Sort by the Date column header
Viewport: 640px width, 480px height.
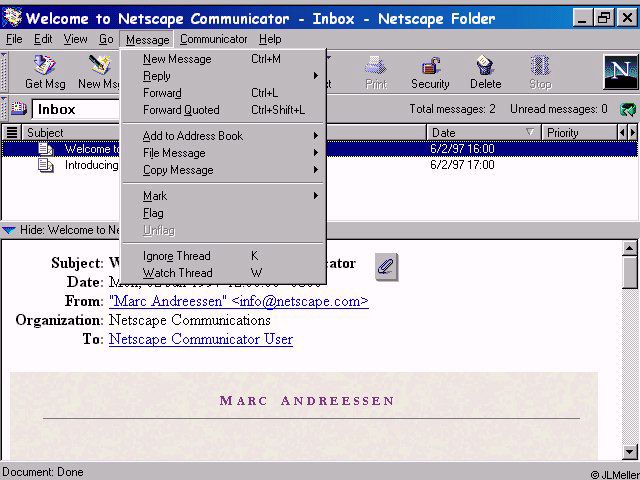[x=484, y=133]
